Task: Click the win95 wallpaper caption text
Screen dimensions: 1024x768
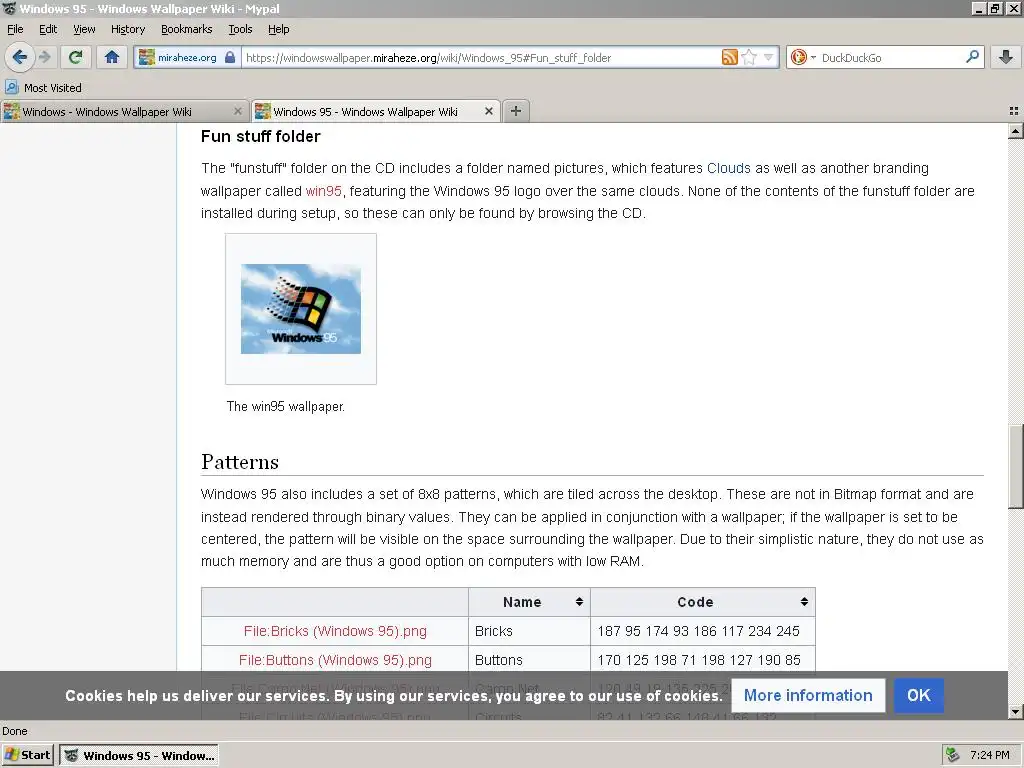Action: pyautogui.click(x=285, y=406)
